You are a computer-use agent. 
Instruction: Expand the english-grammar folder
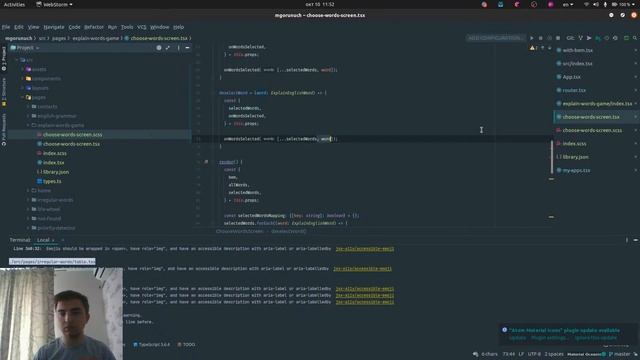(29, 116)
